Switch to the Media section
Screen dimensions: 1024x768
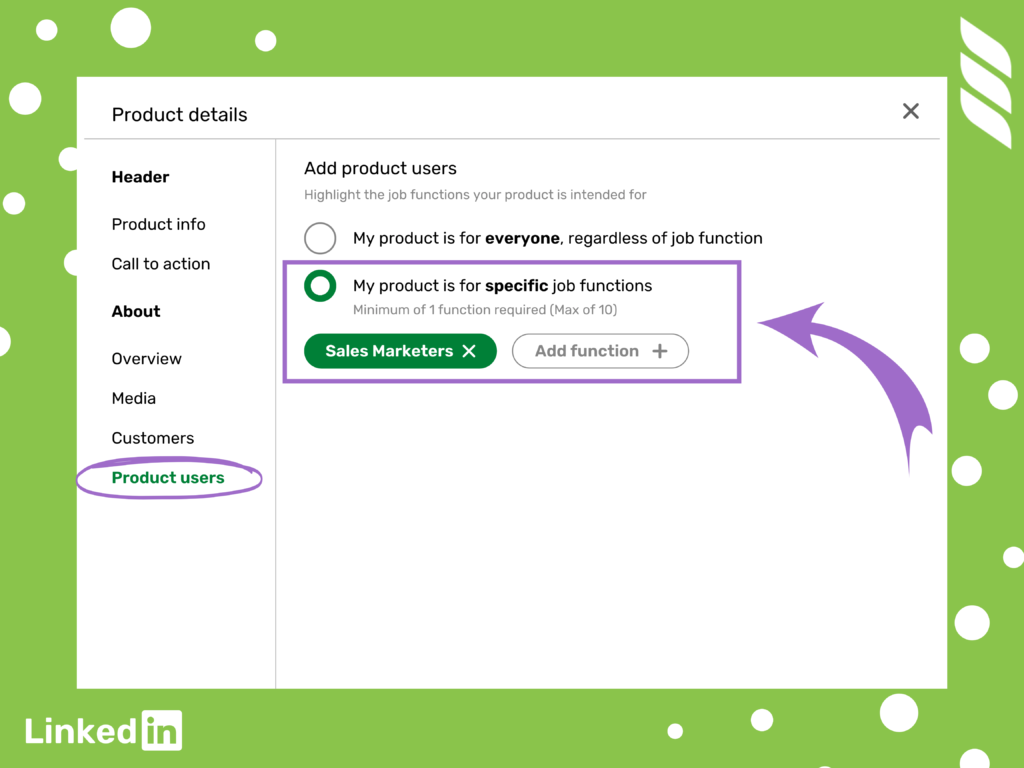(x=134, y=398)
